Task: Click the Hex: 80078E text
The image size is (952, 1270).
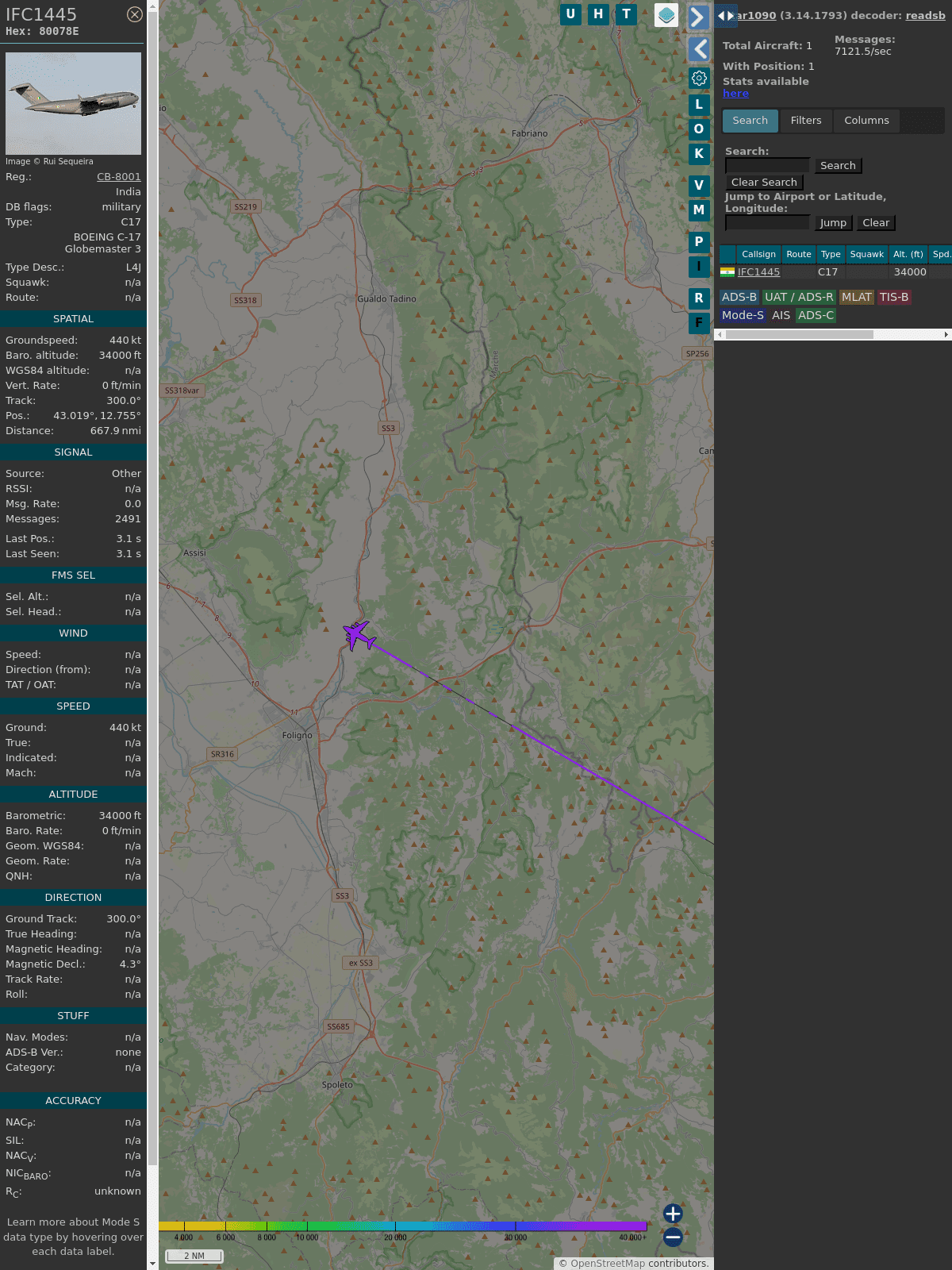Action: [42, 32]
